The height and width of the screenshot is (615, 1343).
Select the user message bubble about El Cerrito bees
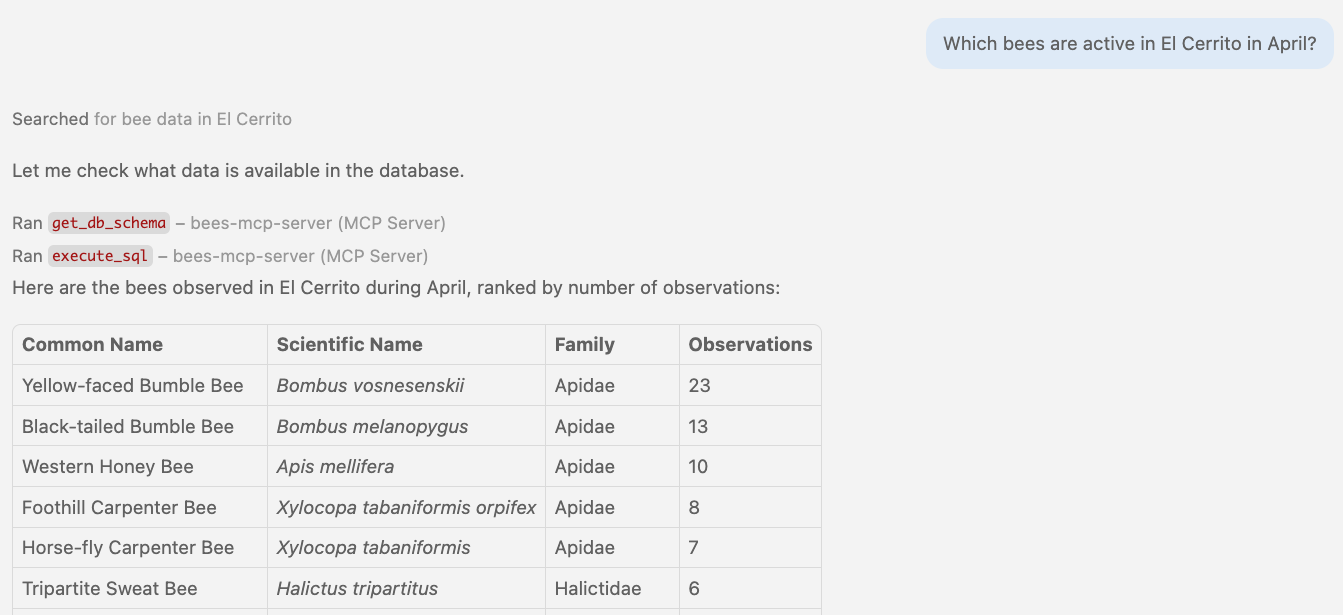click(1129, 43)
